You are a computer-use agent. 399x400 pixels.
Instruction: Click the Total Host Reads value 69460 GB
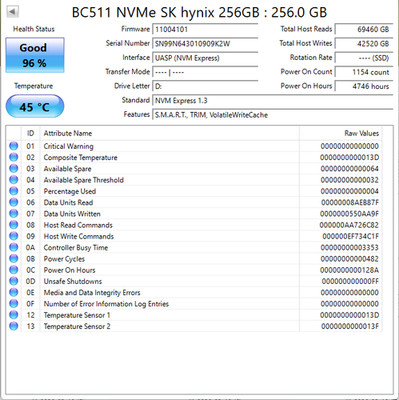[x=364, y=29]
